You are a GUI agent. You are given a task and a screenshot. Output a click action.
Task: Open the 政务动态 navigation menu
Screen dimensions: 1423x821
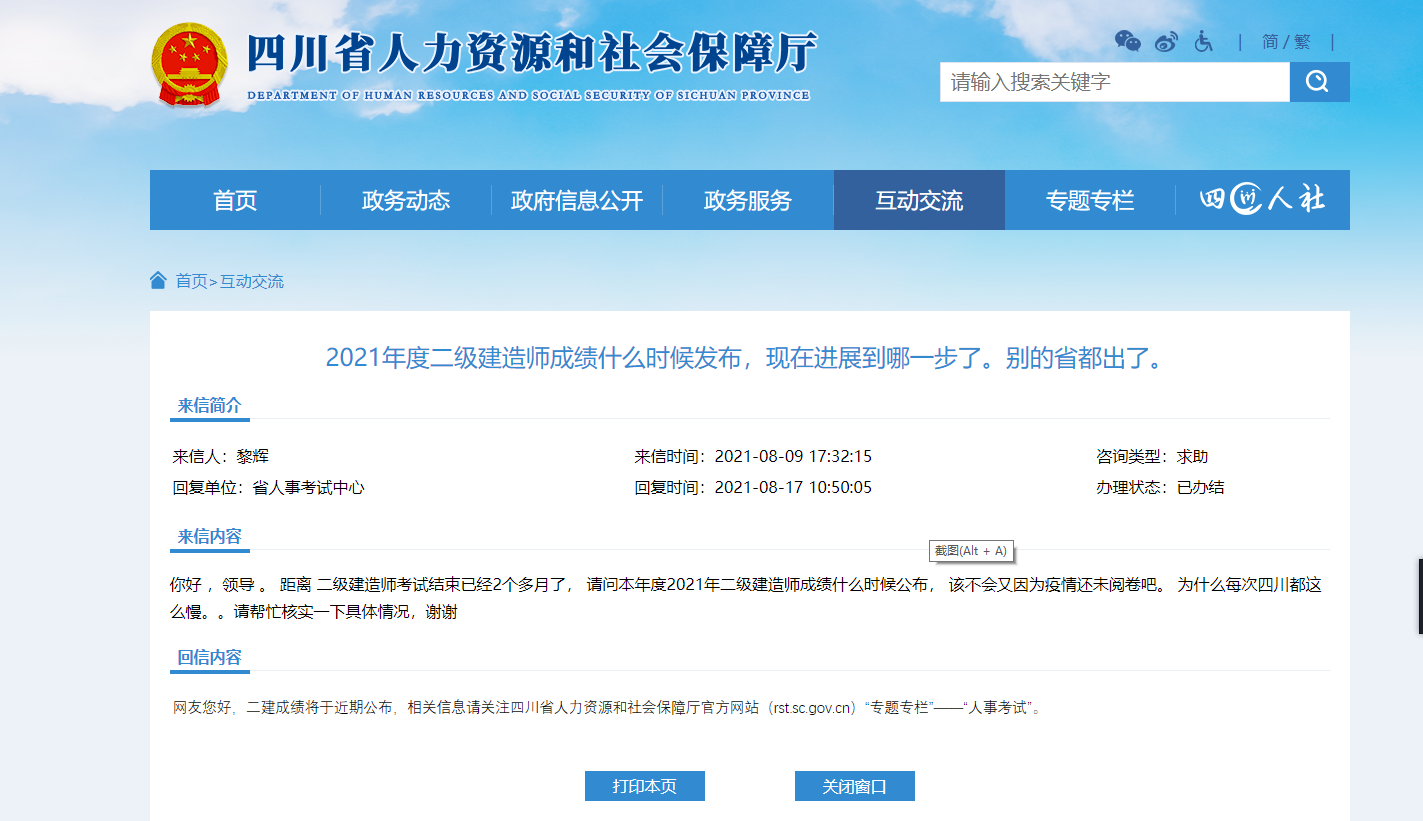(x=404, y=200)
